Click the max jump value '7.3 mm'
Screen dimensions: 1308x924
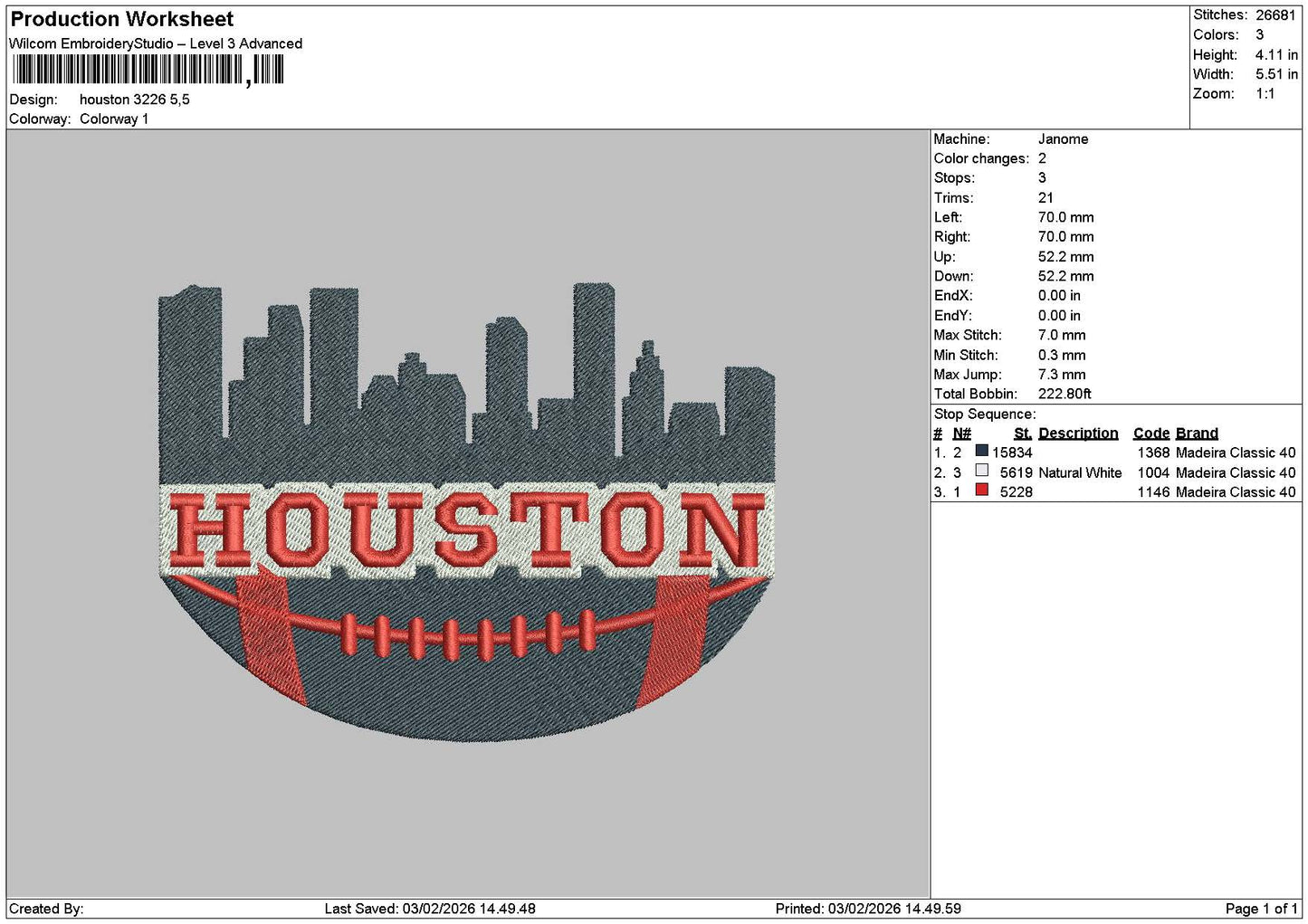(x=1062, y=374)
